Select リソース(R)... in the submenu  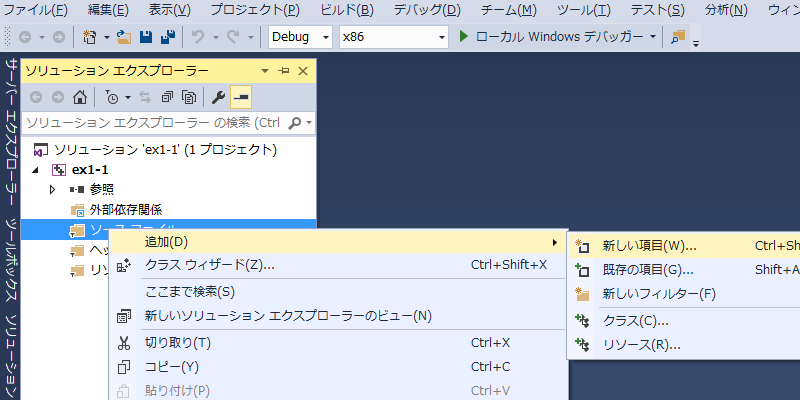coord(684,345)
